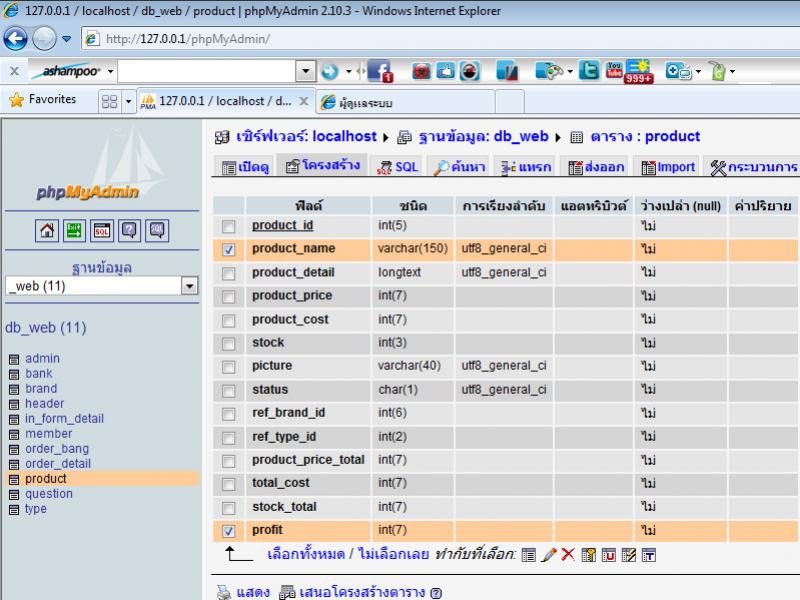Uncheck the profit field checkbox
The height and width of the screenshot is (600, 800).
pyautogui.click(x=229, y=531)
